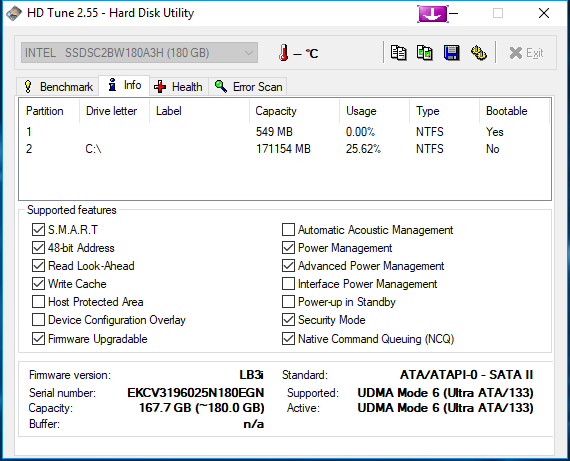Click the Bootable column header
Viewport: 570px width, 461px height.
tap(514, 111)
